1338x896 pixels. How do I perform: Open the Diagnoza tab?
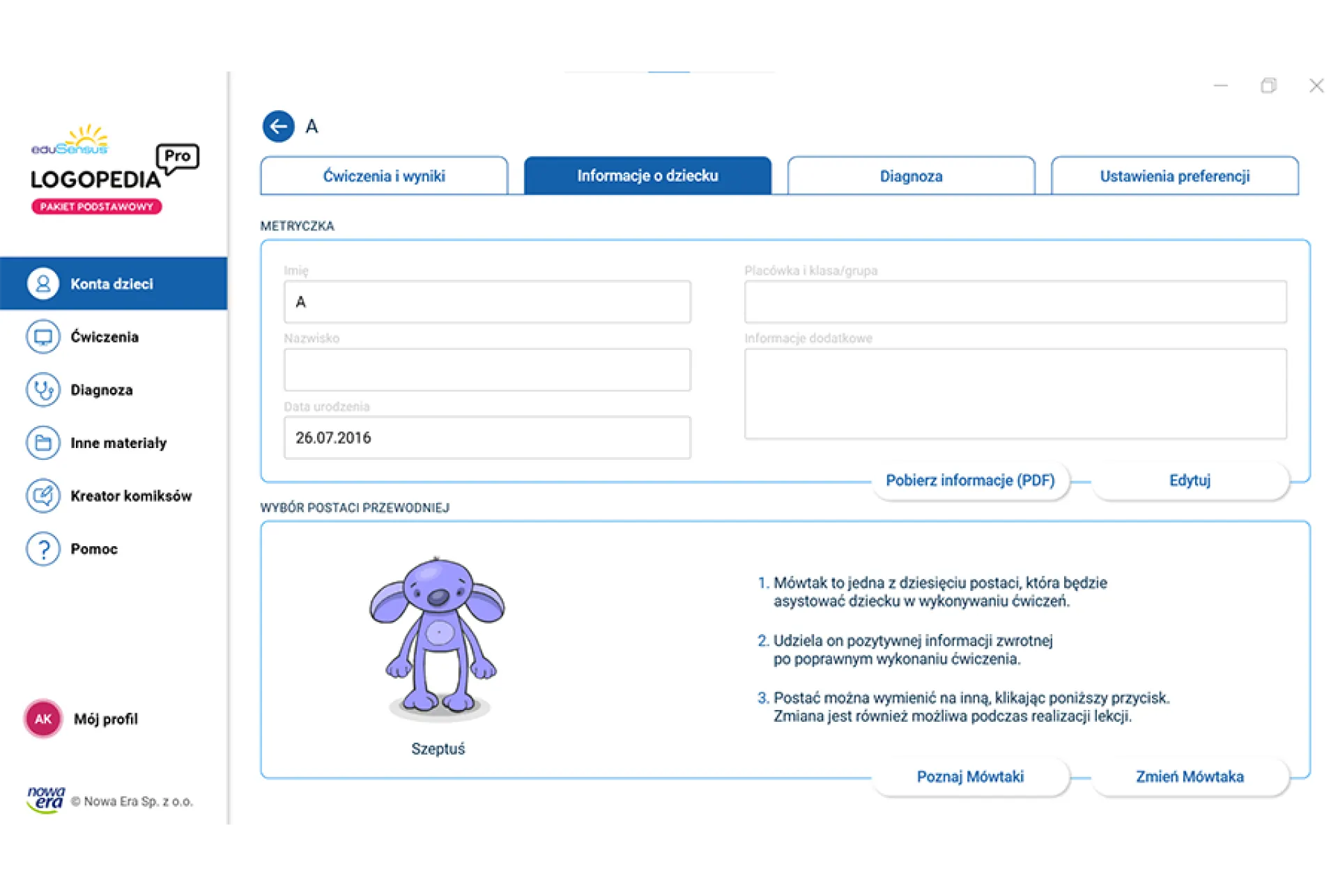coord(911,176)
